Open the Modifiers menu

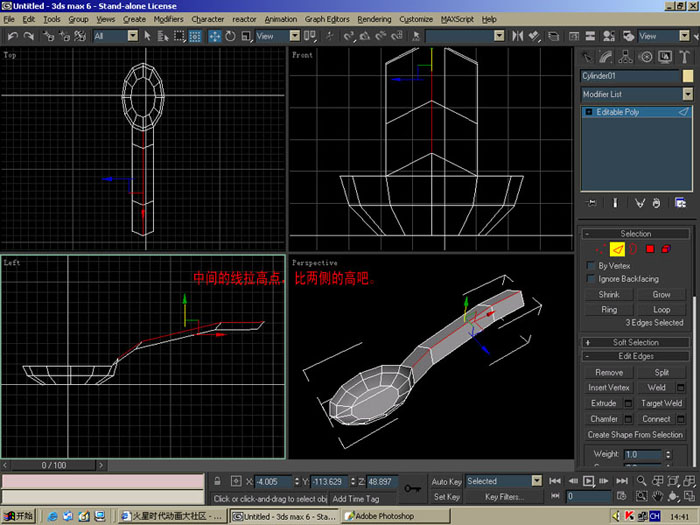pyautogui.click(x=168, y=19)
